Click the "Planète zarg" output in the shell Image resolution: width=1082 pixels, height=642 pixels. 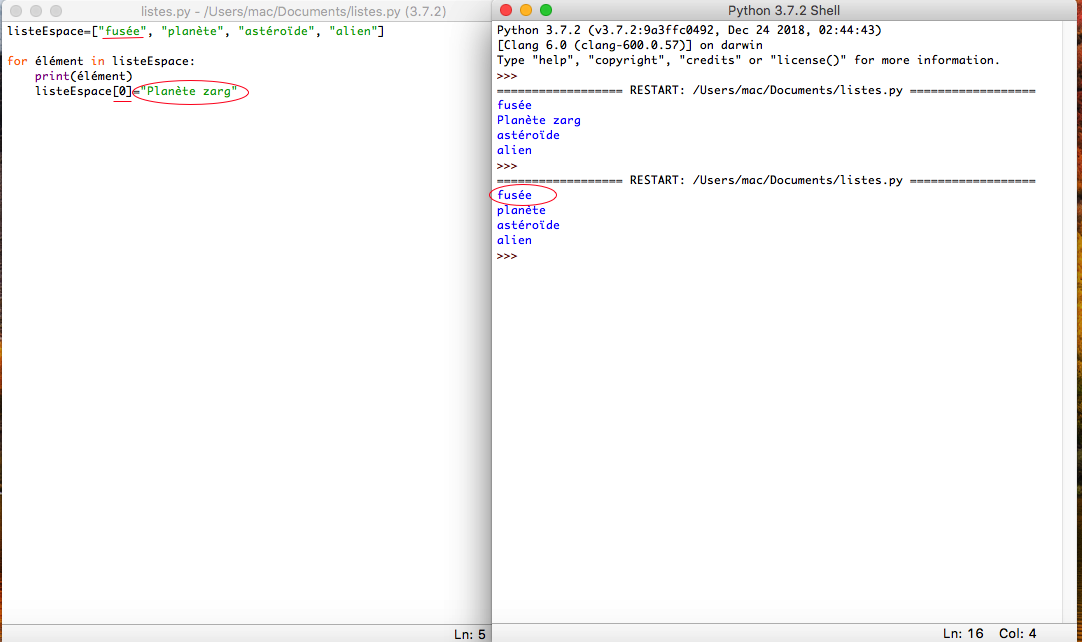(539, 120)
